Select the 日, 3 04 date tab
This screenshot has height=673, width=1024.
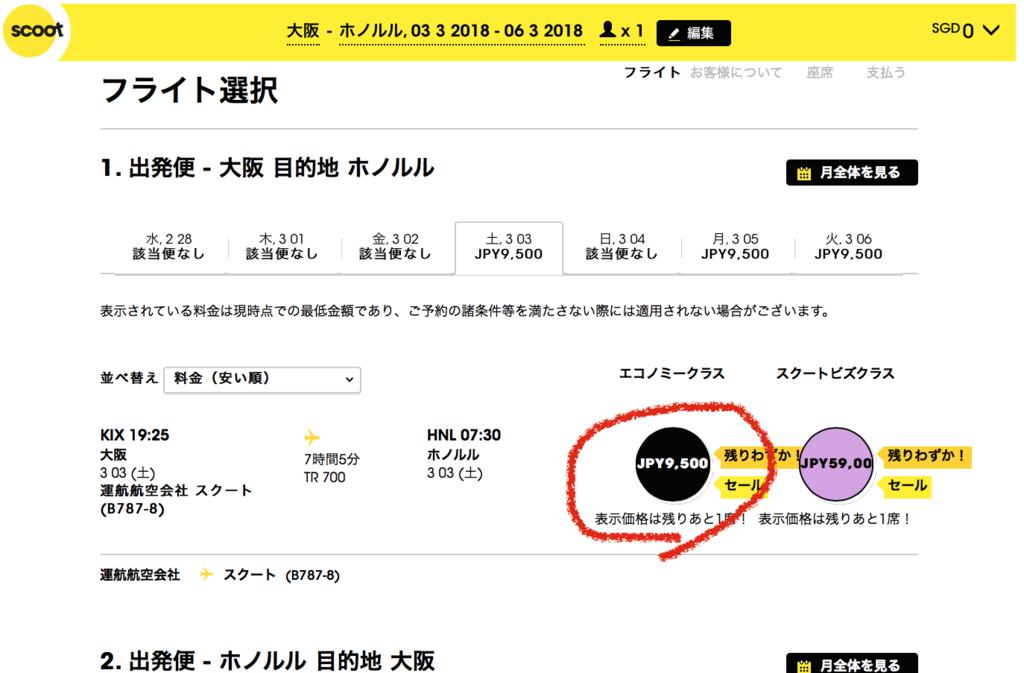pos(622,247)
